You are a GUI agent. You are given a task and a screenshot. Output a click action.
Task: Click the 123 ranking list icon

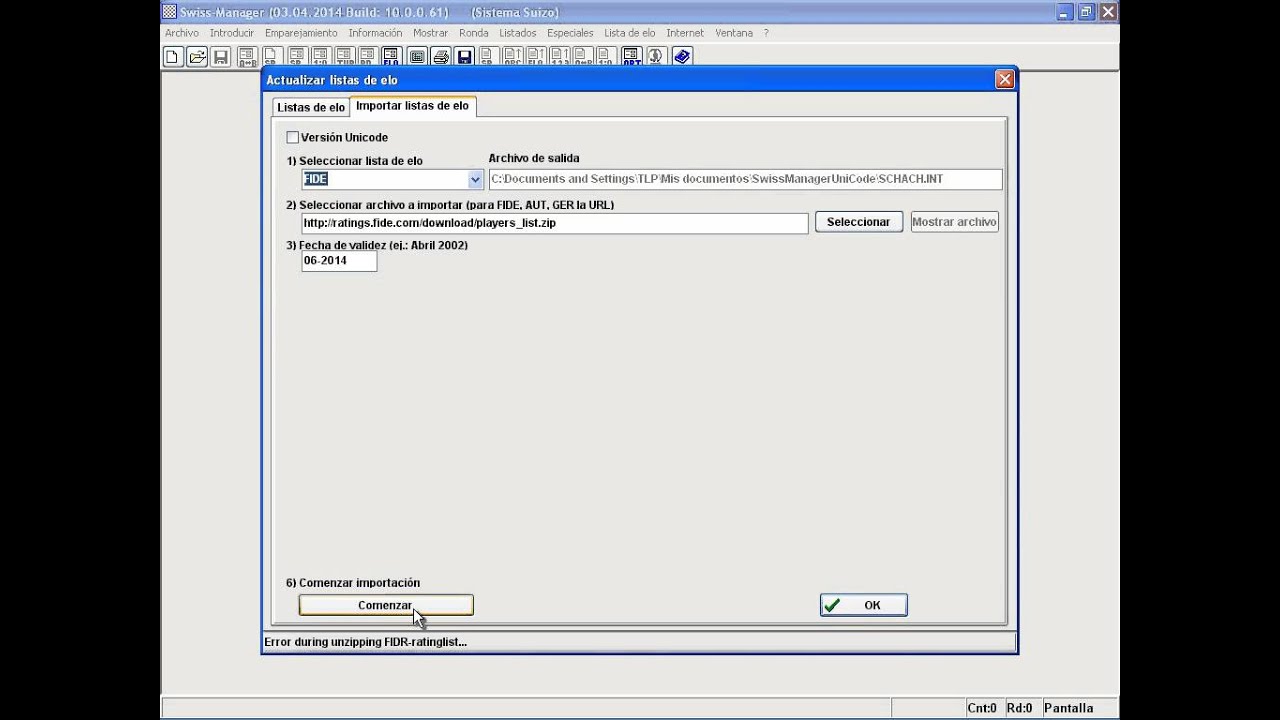559,57
